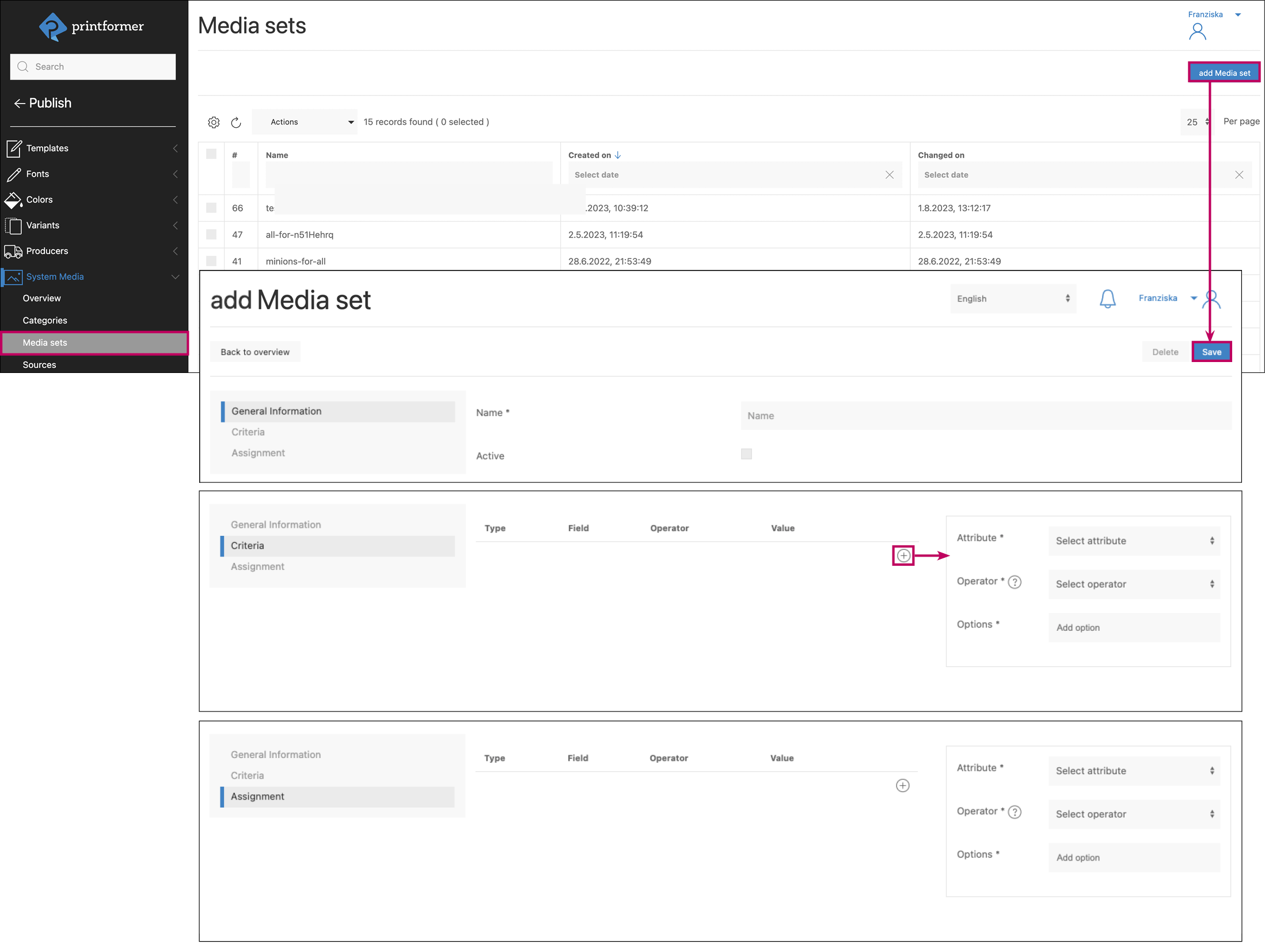This screenshot has width=1265, height=952.
Task: Adjust the per page number stepper
Action: pos(1207,122)
